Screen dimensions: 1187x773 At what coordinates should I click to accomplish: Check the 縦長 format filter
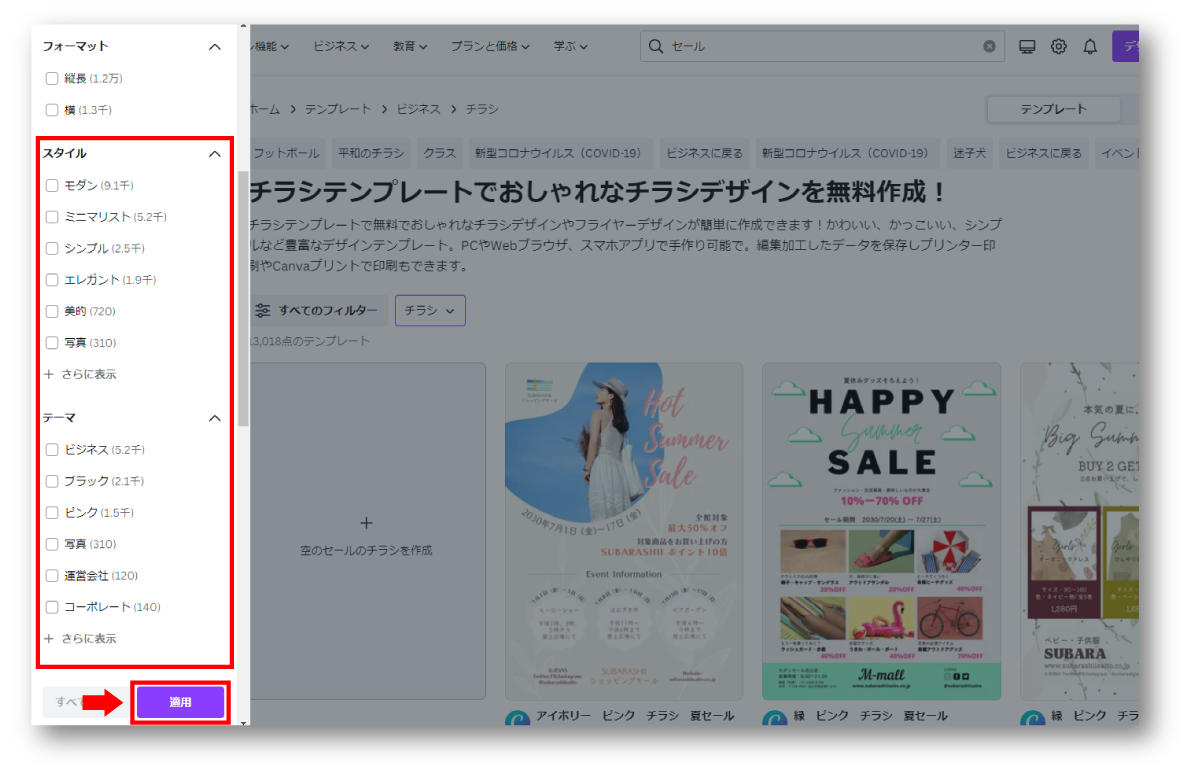pos(51,77)
